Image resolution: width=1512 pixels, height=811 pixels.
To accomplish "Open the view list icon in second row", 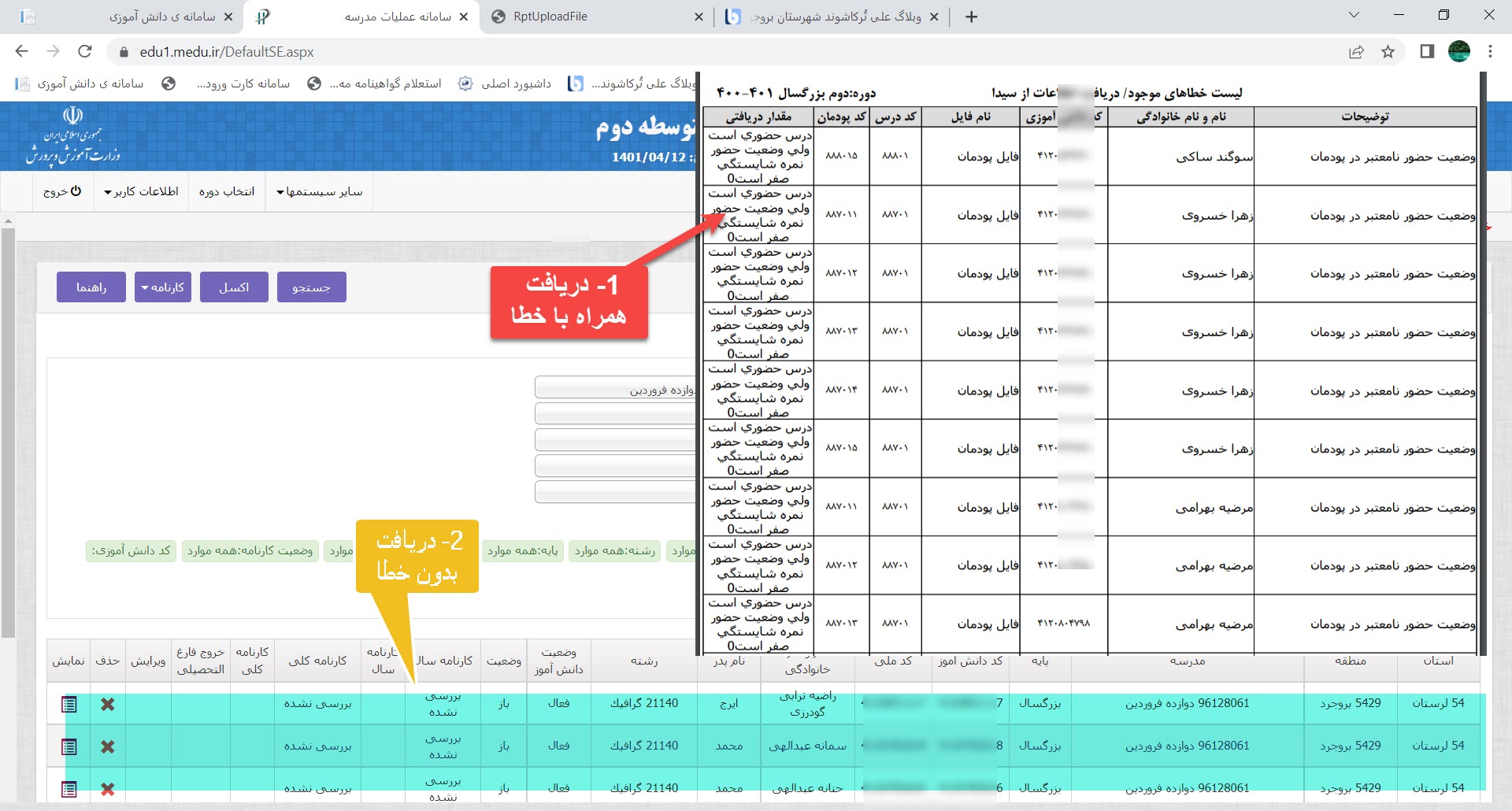I will tap(69, 746).
